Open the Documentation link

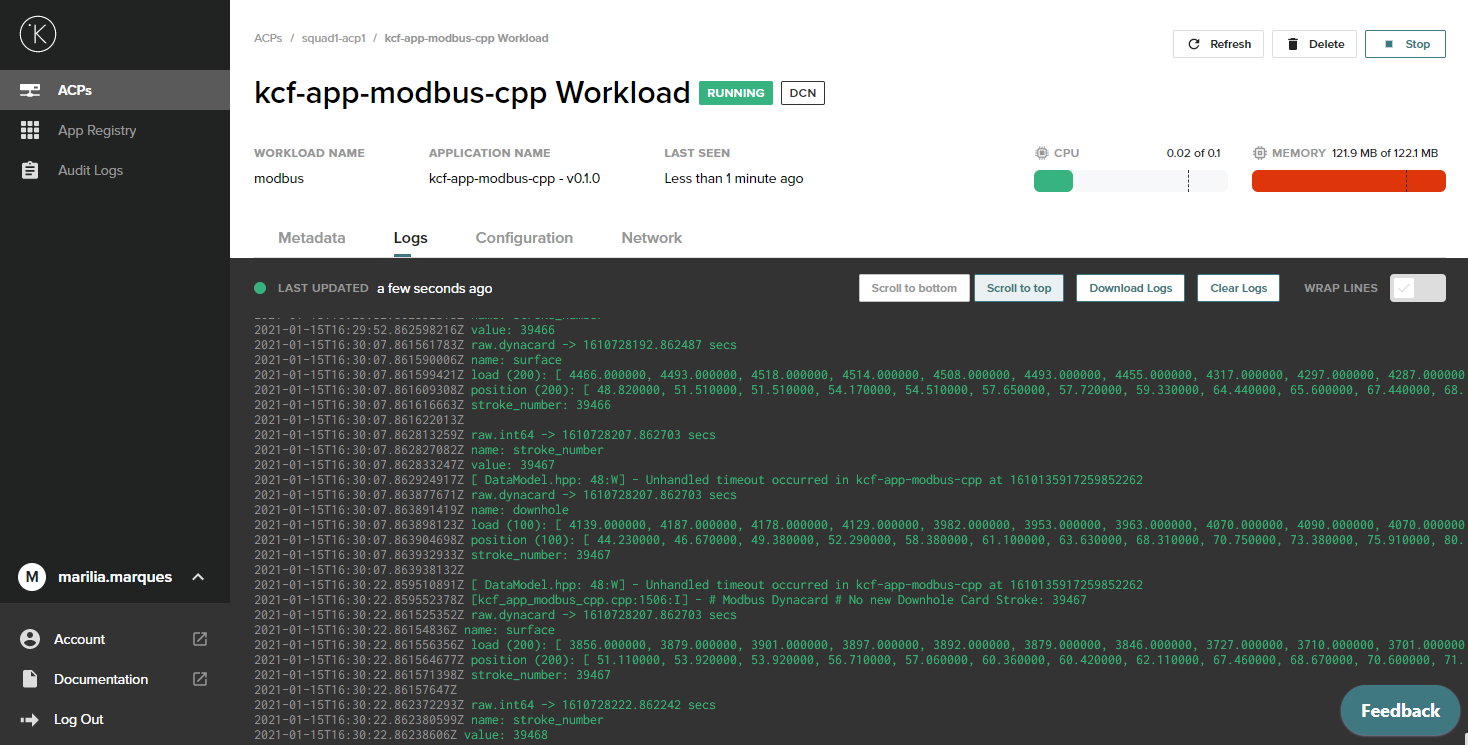point(101,679)
